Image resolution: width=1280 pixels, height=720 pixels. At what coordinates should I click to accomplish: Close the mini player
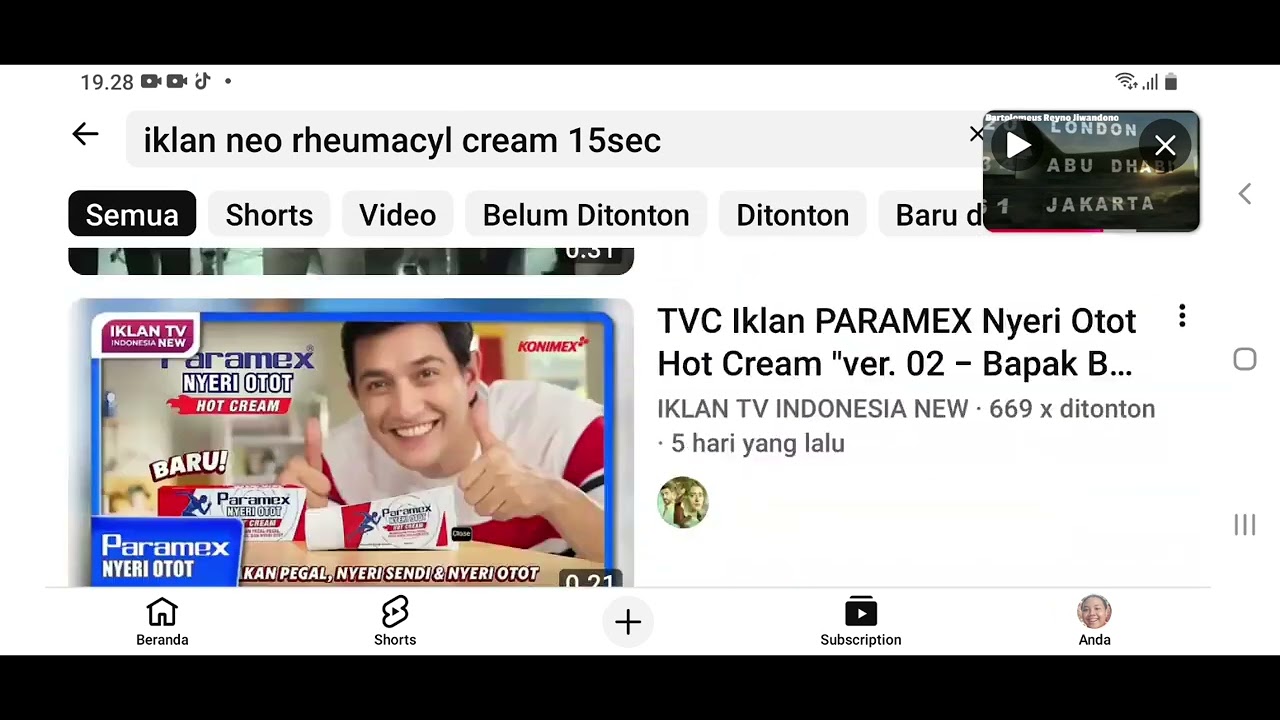tap(1165, 146)
